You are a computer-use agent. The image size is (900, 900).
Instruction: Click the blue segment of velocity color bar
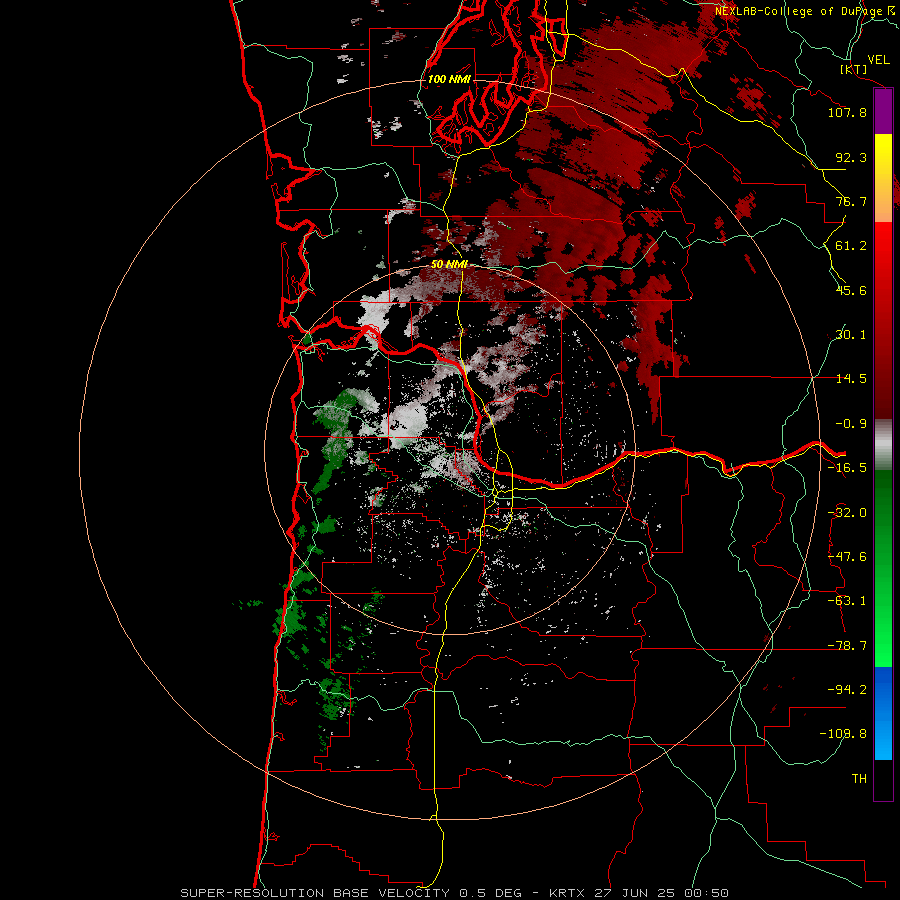[883, 713]
